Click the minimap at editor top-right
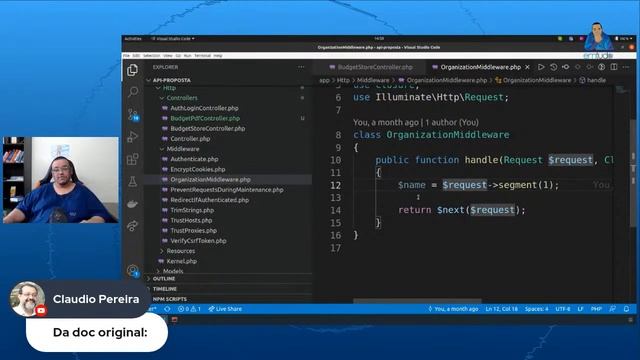Image resolution: width=640 pixels, height=360 pixels. 622,89
